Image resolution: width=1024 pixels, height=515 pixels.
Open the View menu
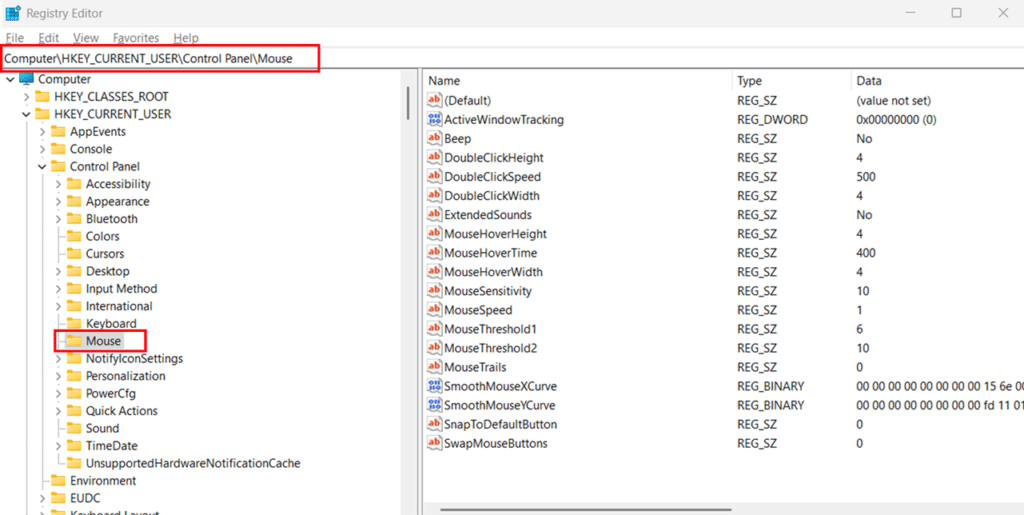coord(86,38)
